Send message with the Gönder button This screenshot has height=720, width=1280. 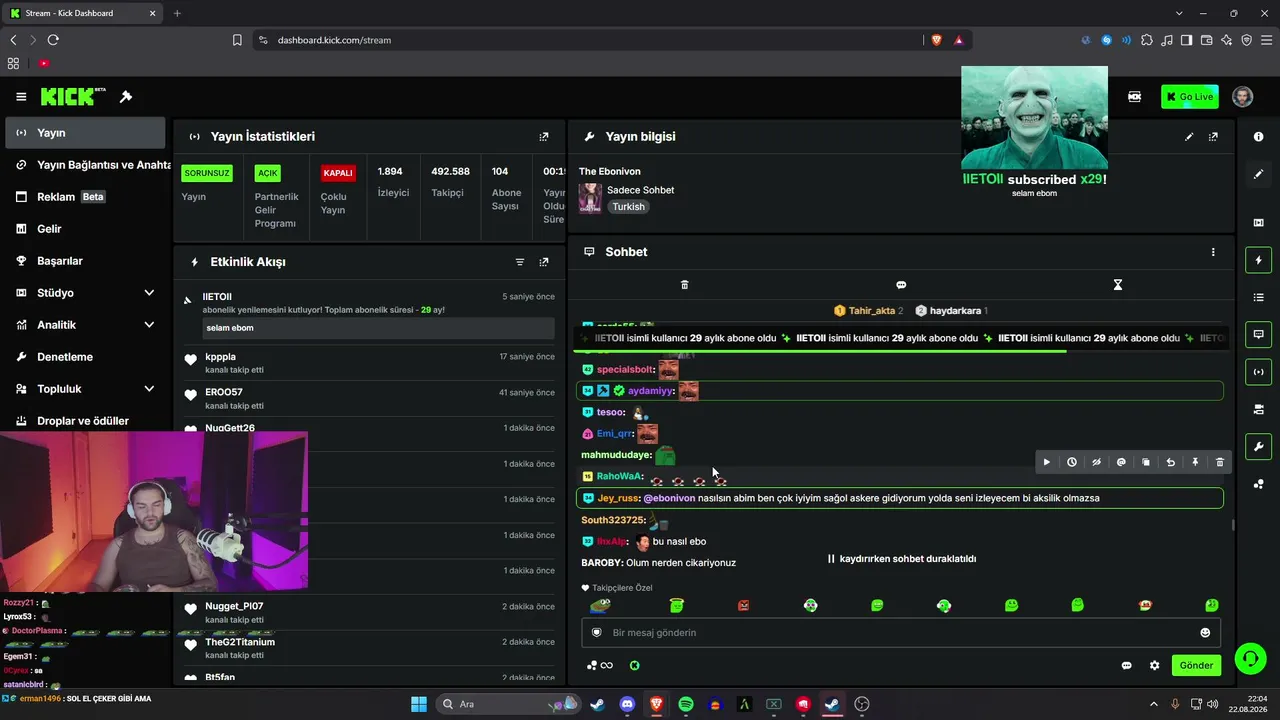click(1196, 666)
